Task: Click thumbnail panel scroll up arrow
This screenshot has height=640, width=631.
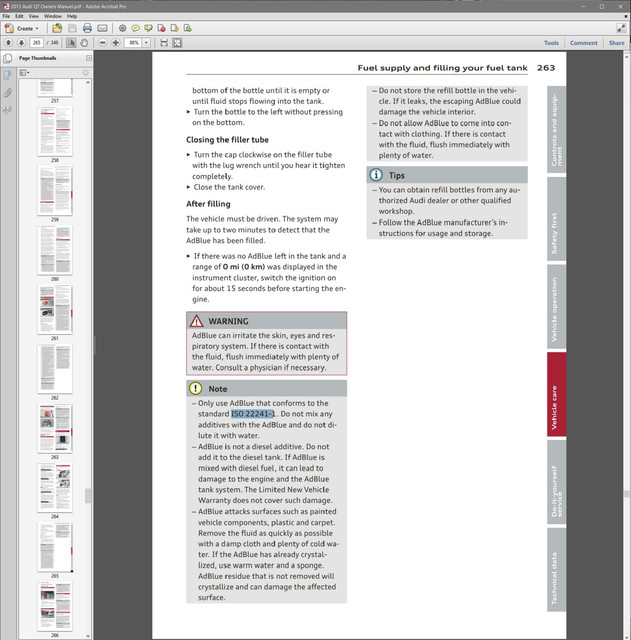Action: point(88,82)
